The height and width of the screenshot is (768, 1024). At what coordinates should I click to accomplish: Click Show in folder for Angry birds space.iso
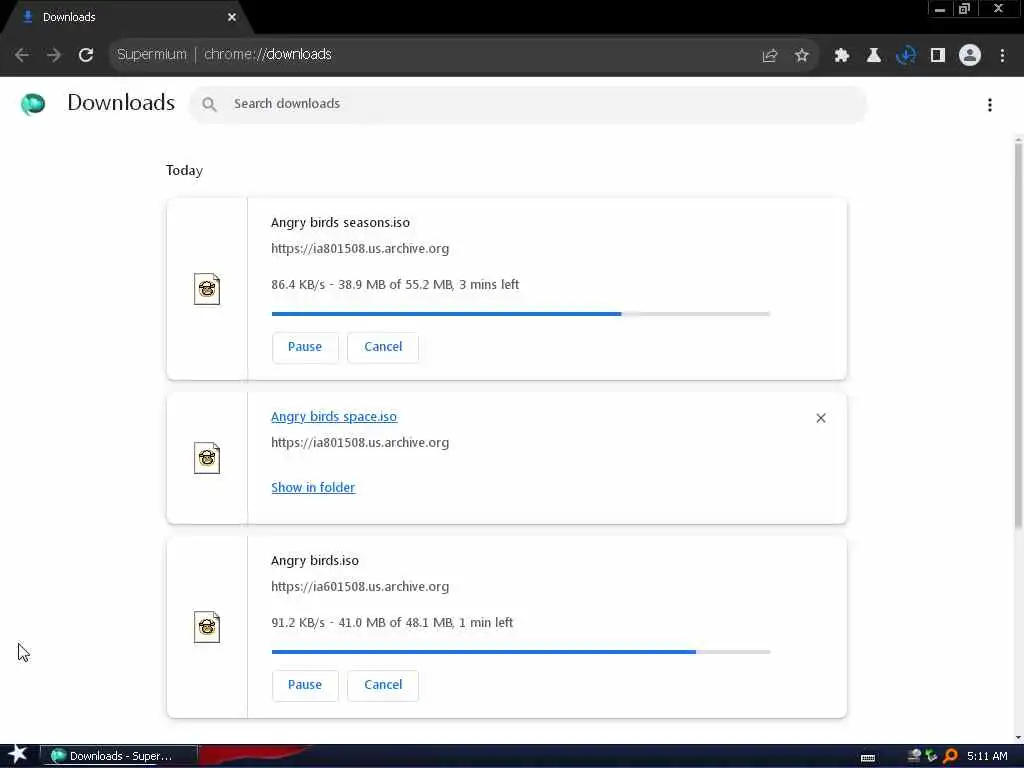pos(313,487)
